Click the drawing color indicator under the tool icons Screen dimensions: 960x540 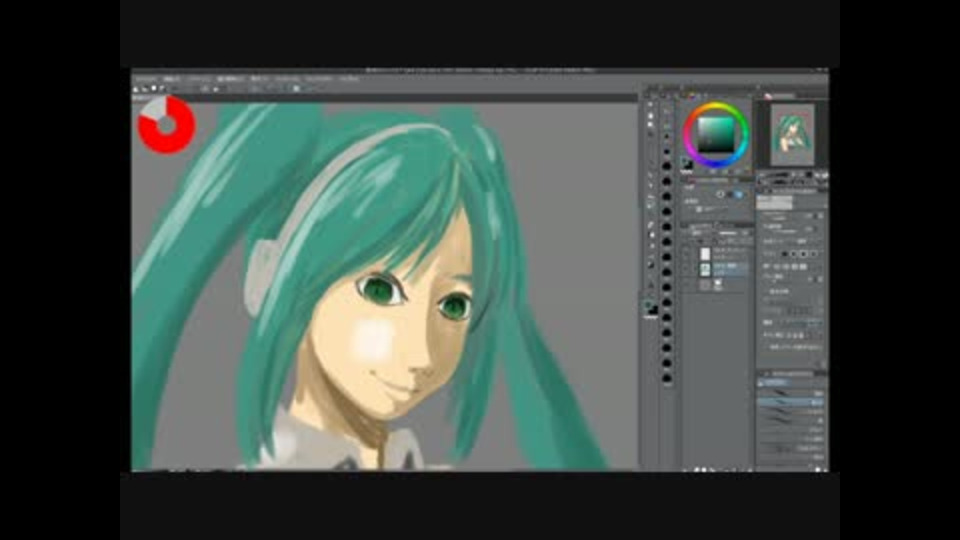[651, 307]
